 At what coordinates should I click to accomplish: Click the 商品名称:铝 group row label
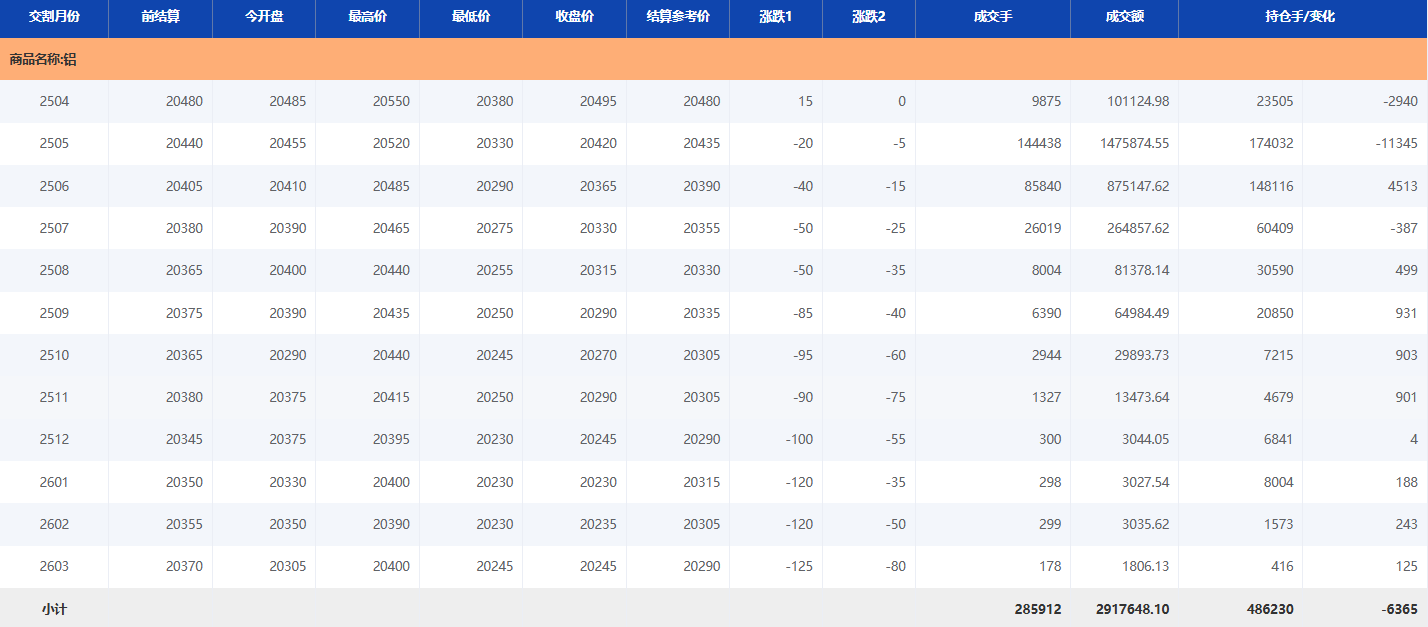click(x=43, y=60)
